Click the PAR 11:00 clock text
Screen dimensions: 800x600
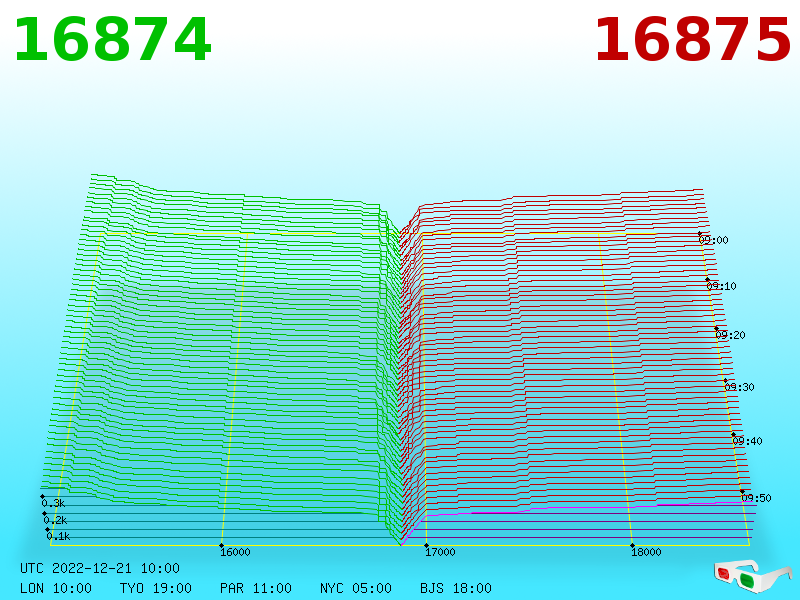coord(256,588)
